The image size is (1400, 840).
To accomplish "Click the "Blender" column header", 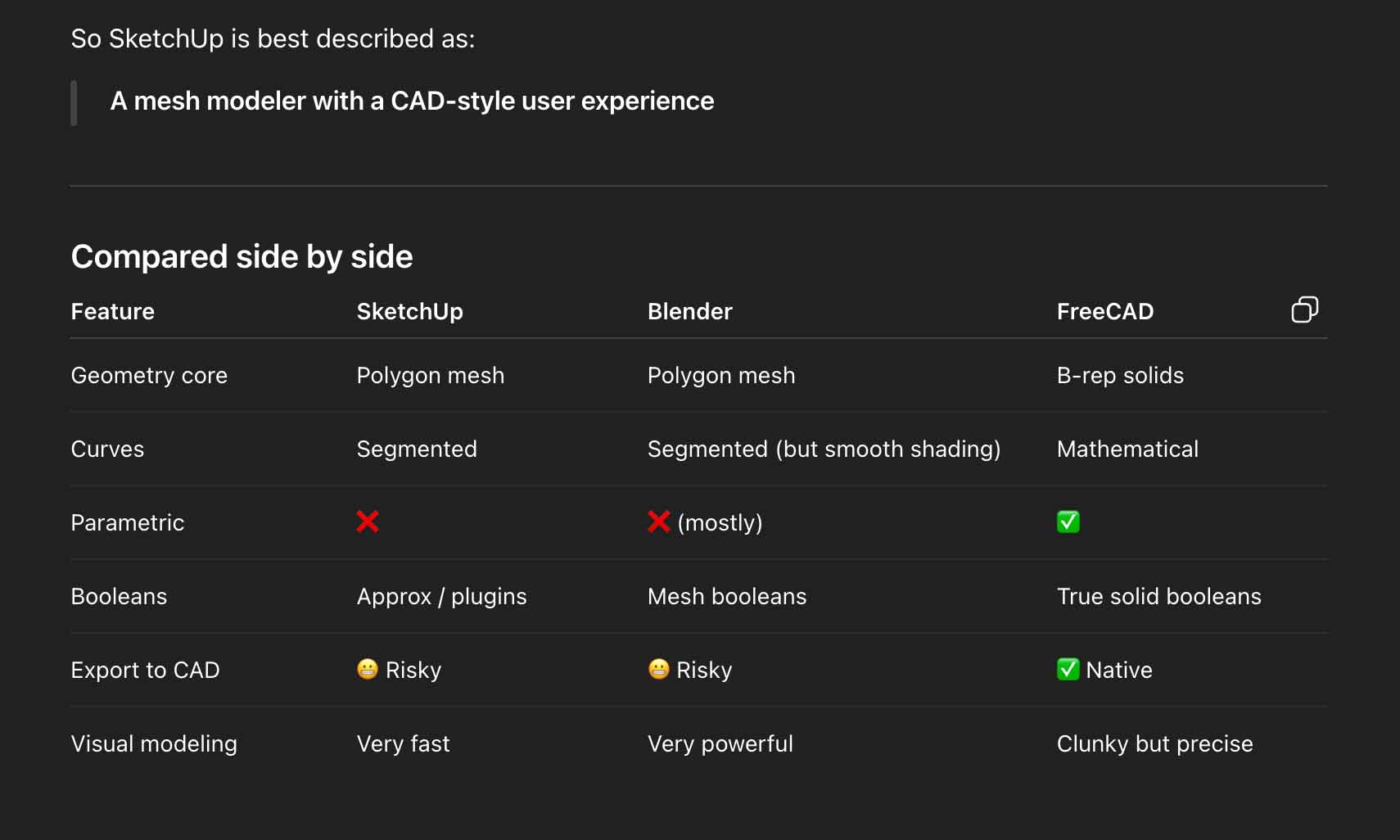I will point(689,311).
